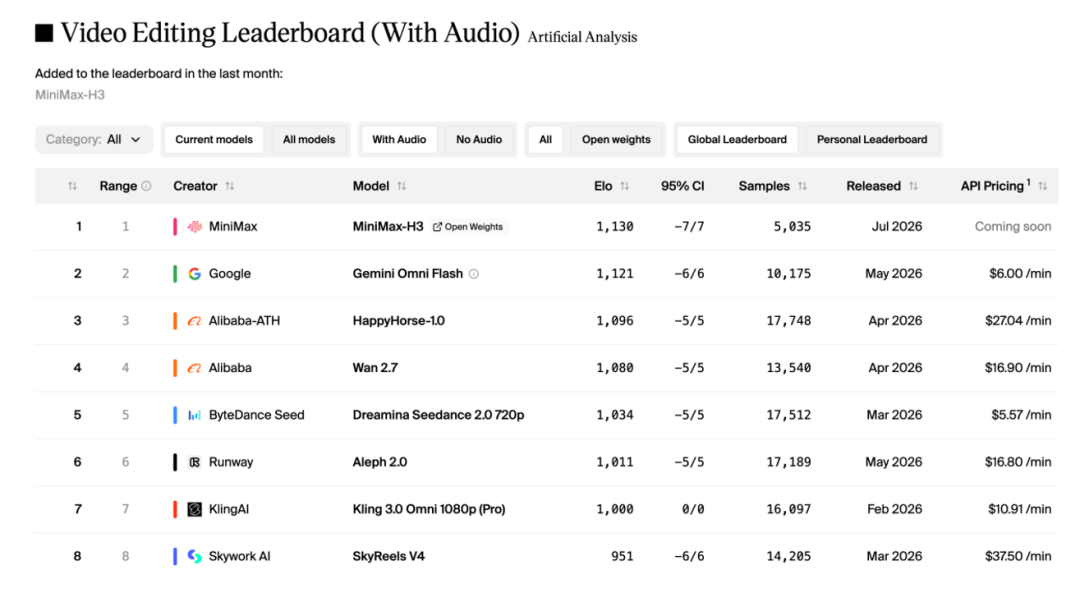Viewport: 1080px width, 593px height.
Task: Click the info icon next to Range
Action: [146, 186]
